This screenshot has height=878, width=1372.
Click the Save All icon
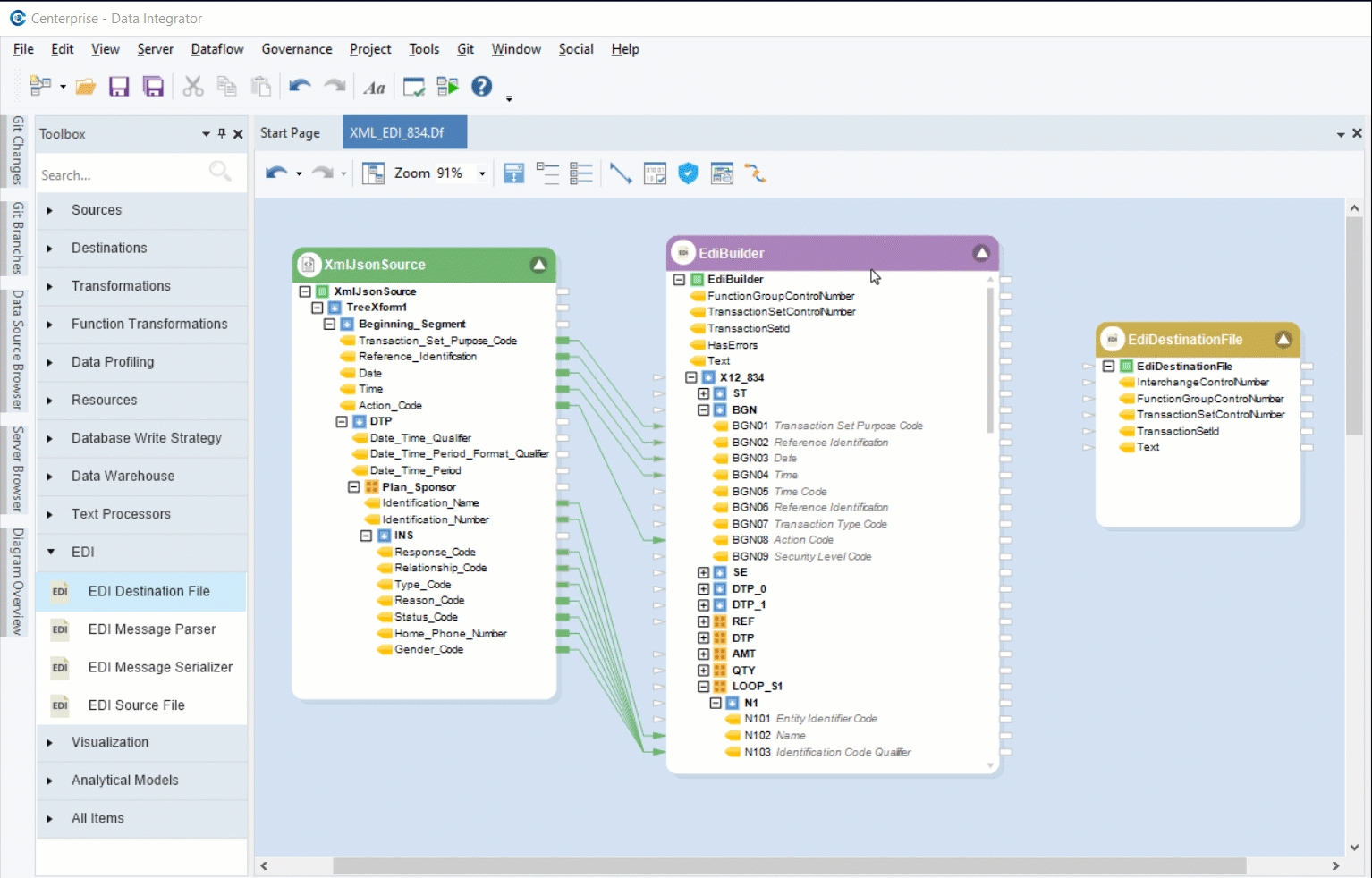coord(154,87)
